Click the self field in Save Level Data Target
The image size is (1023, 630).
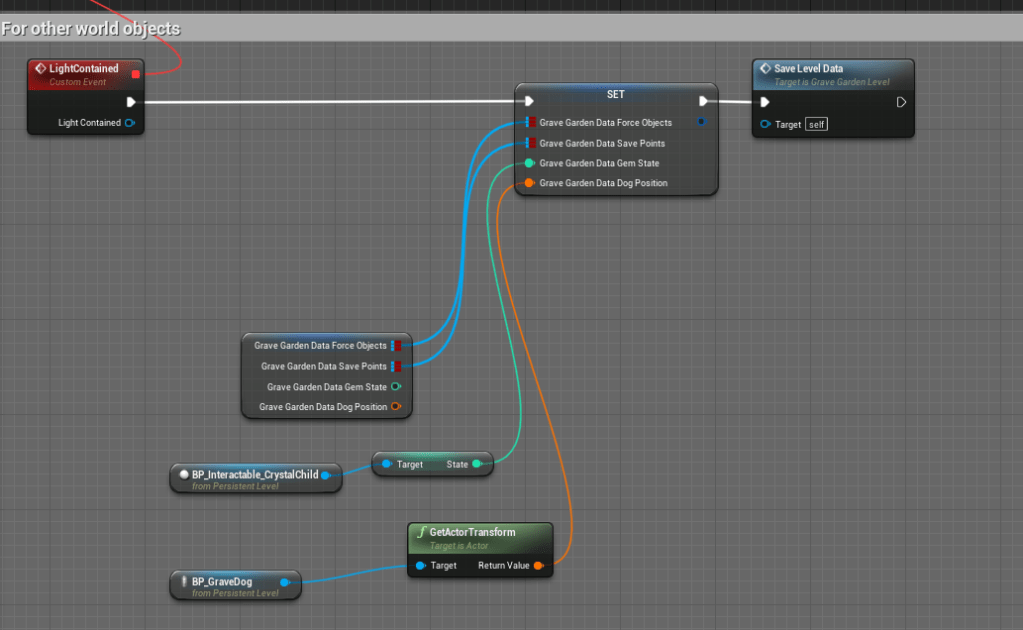[817, 125]
